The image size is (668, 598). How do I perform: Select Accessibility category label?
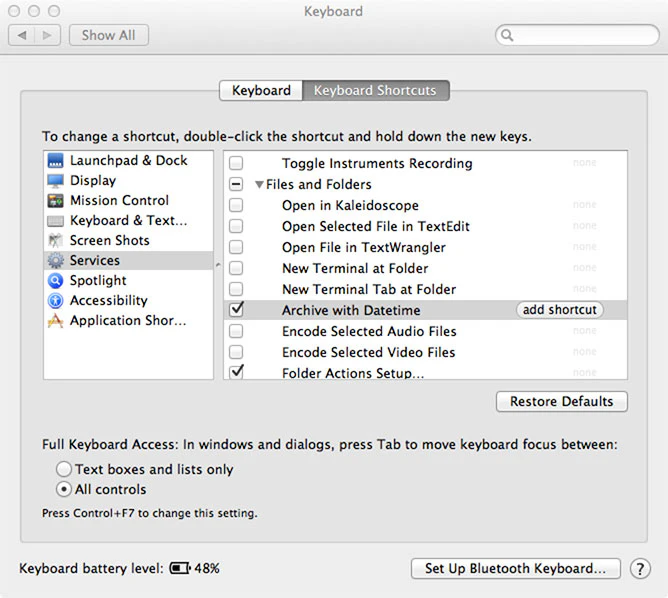[109, 300]
